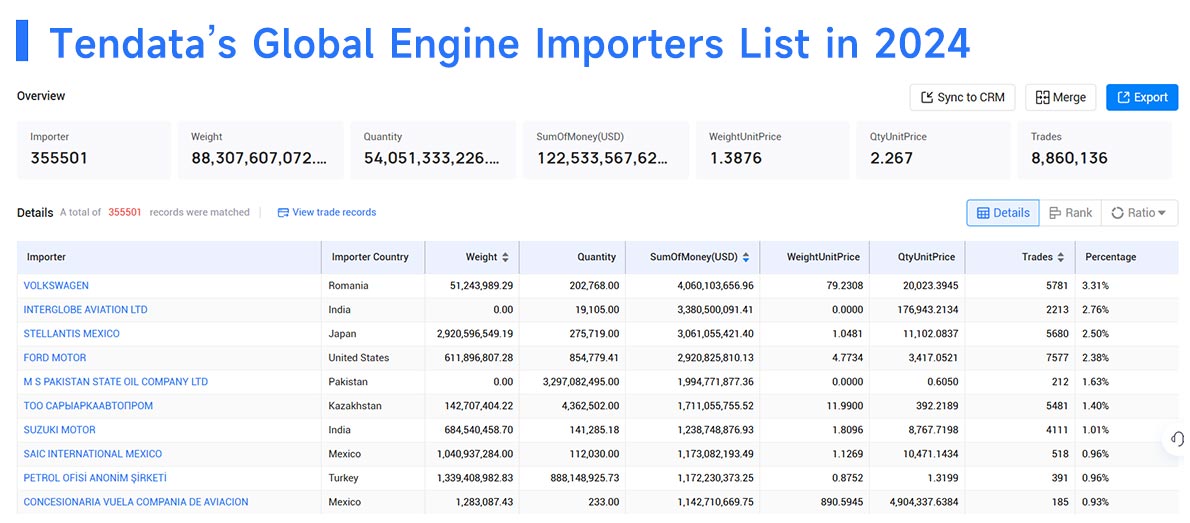Image resolution: width=1190 pixels, height=523 pixels.
Task: Click Romania in Volkswagen row
Action: click(x=348, y=285)
